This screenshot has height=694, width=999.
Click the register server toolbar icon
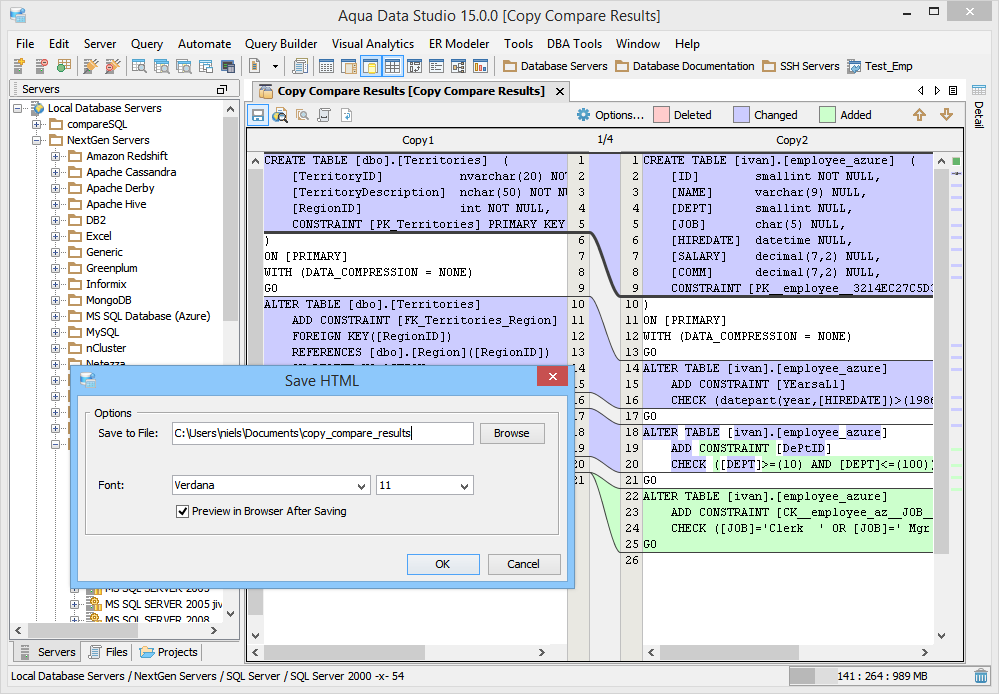coord(20,66)
